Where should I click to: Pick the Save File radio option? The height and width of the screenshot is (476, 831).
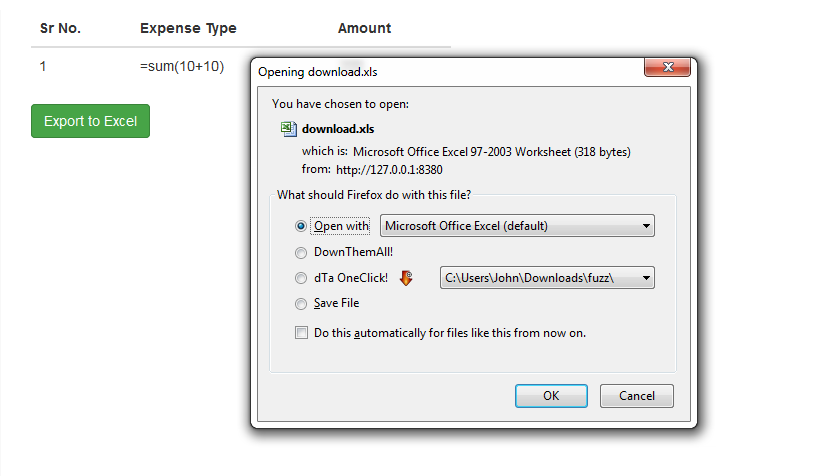(x=301, y=304)
